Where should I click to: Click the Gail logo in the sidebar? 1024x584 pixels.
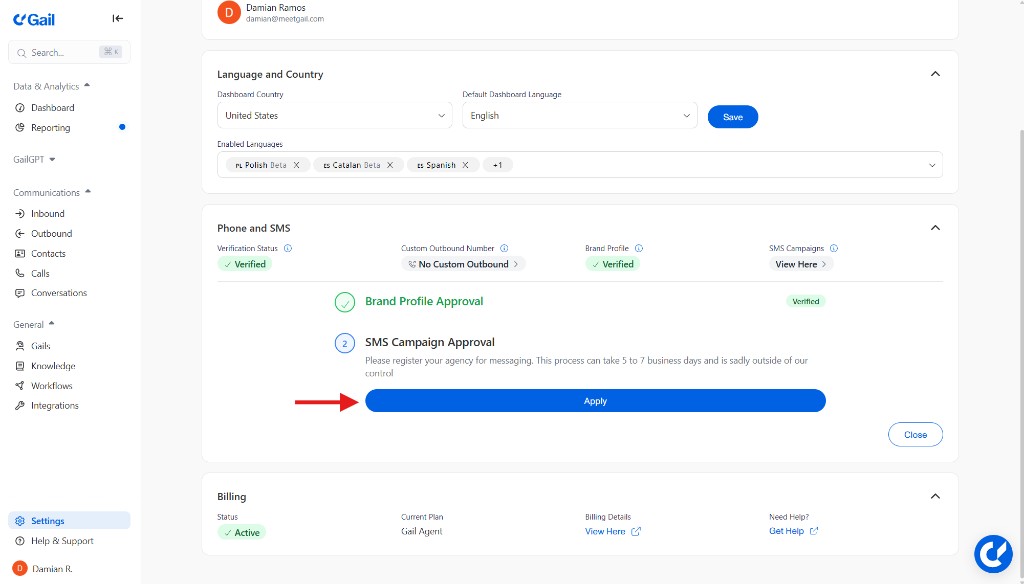[x=34, y=19]
